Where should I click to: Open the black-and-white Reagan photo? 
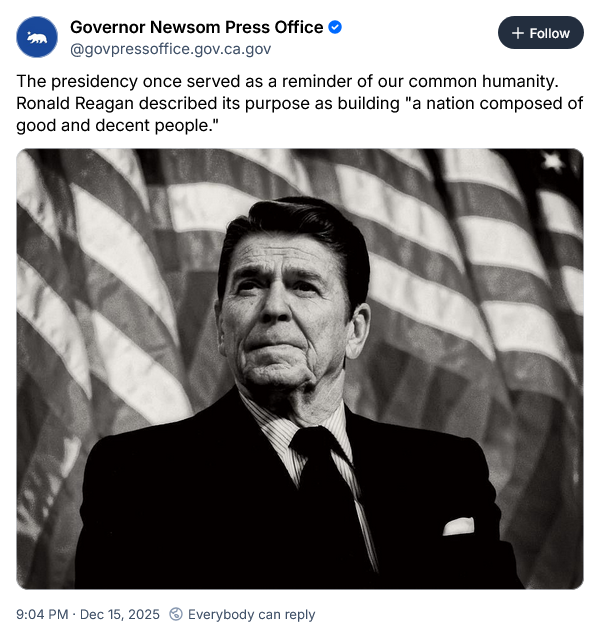tap(300, 369)
